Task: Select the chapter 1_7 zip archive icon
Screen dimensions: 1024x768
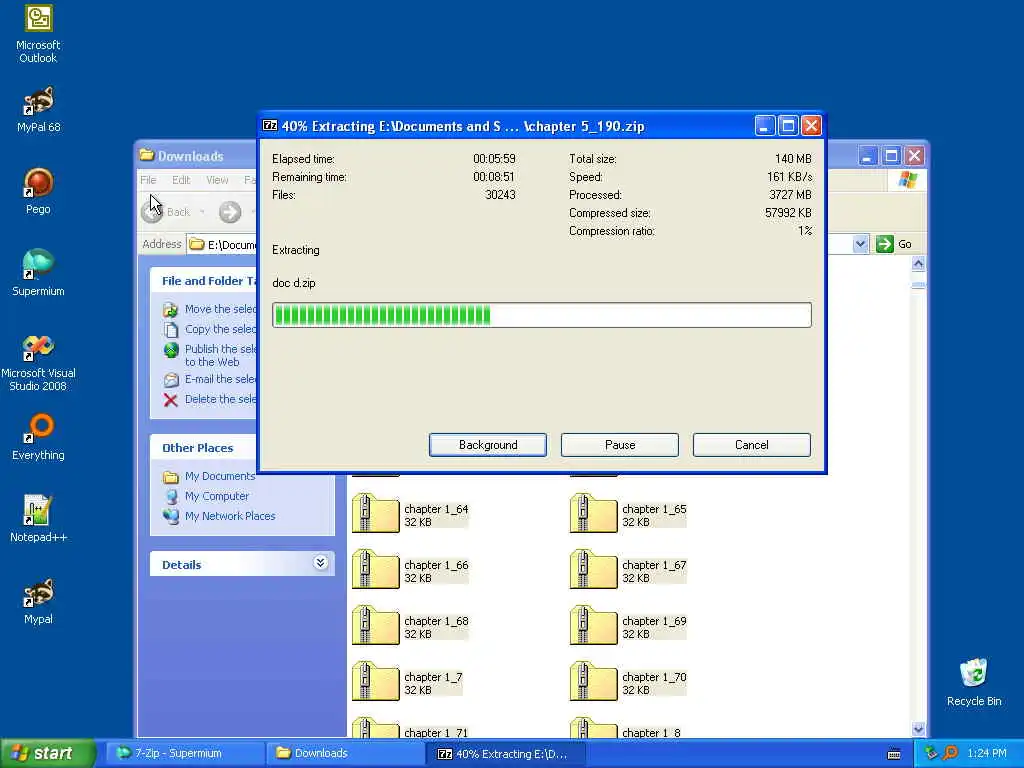Action: pos(376,682)
